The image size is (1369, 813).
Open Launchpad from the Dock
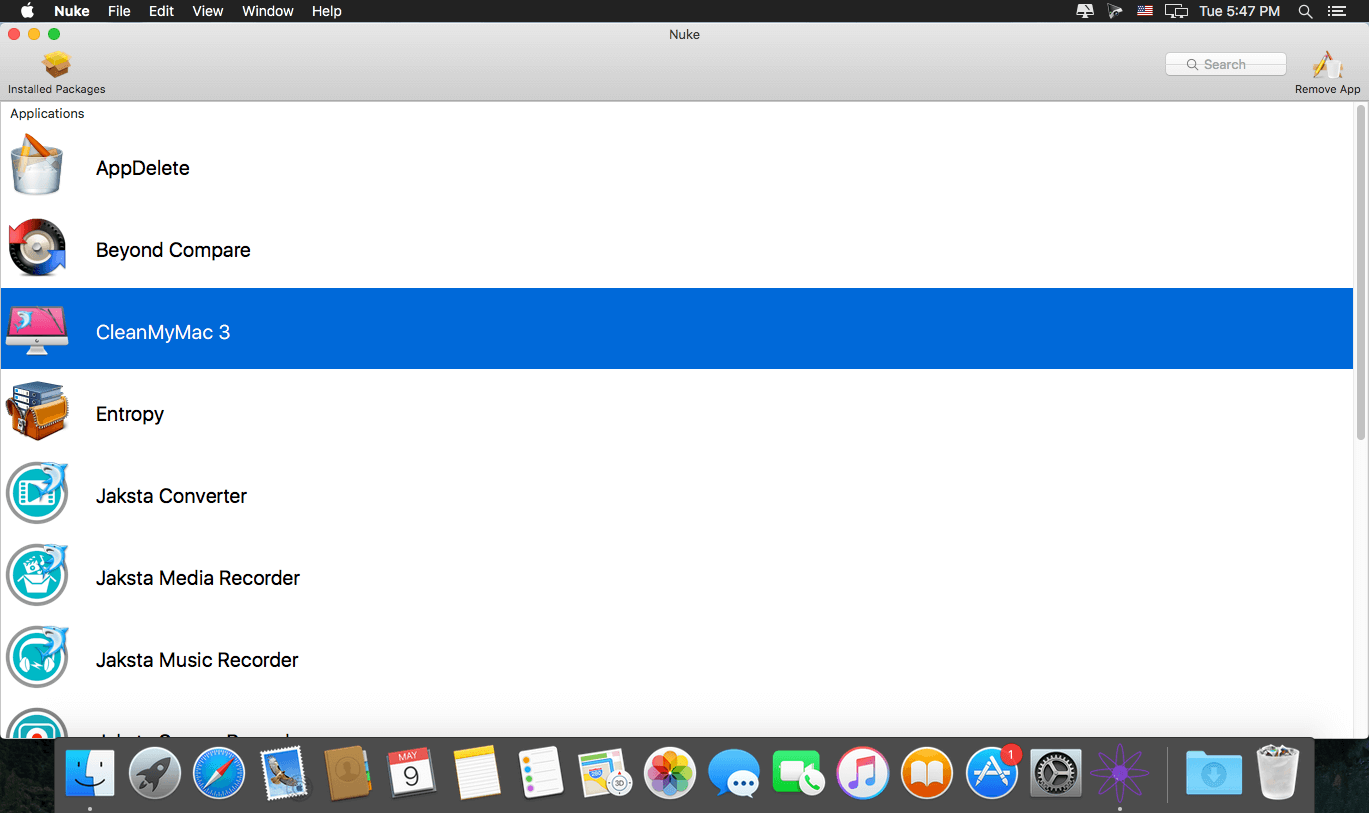pyautogui.click(x=154, y=773)
